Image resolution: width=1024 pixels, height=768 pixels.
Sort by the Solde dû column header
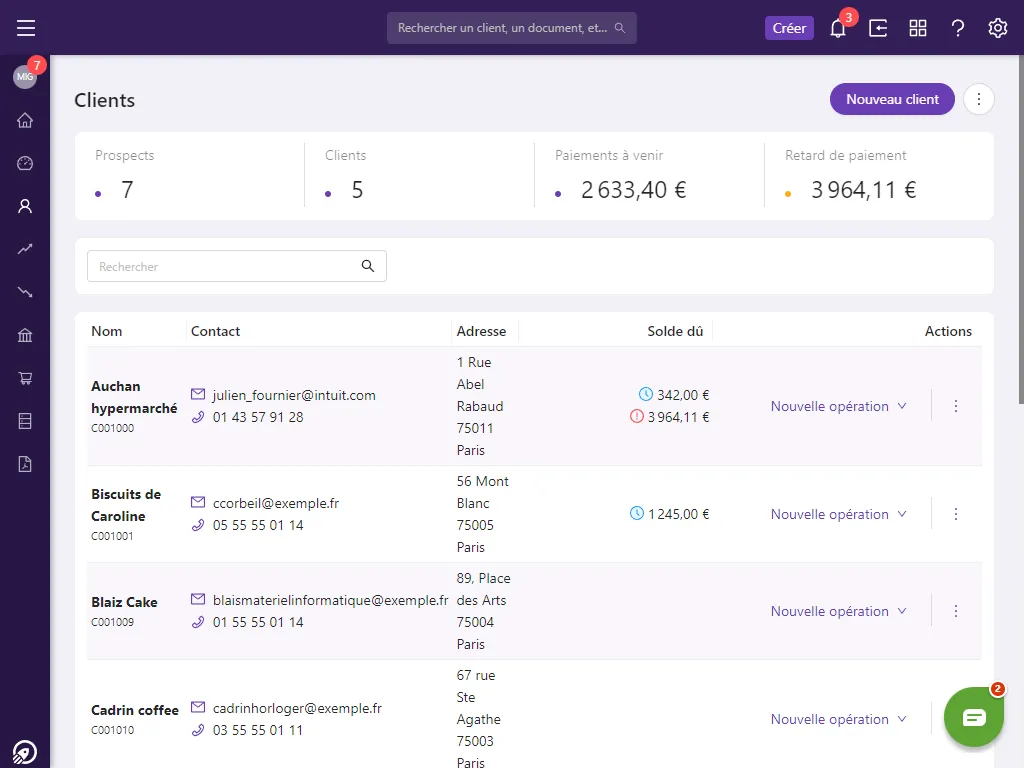[675, 331]
